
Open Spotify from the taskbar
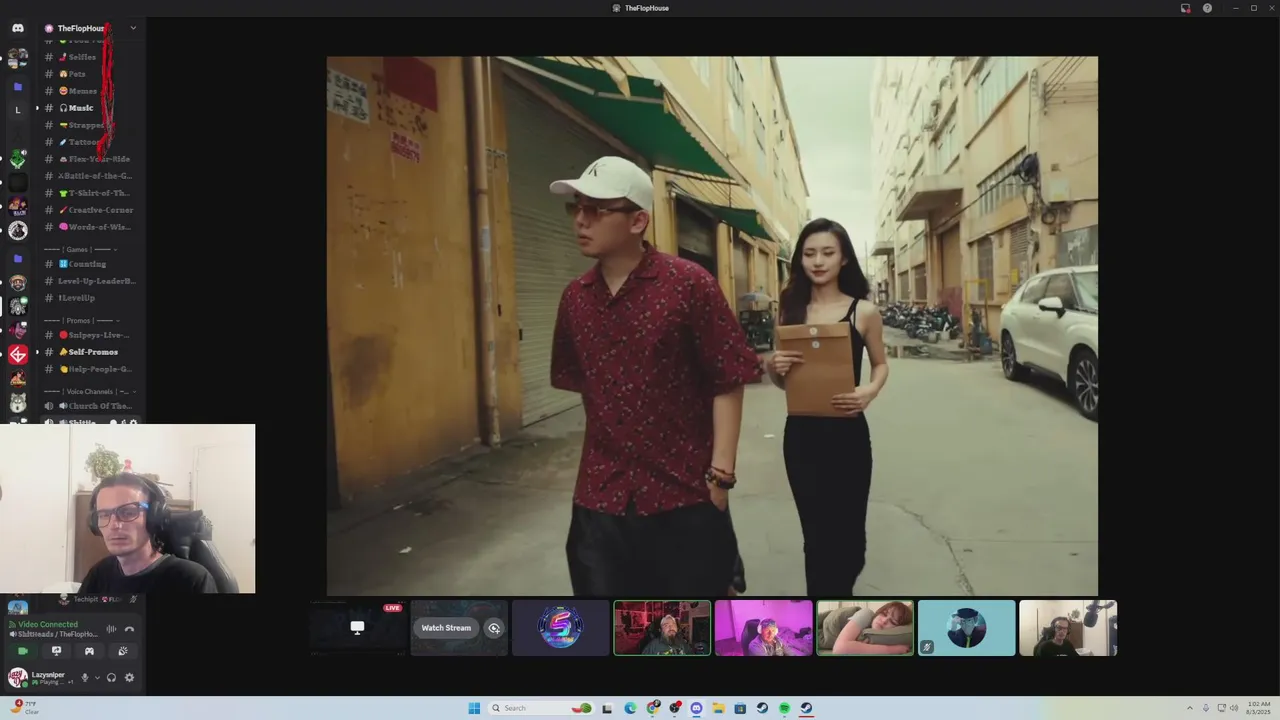784,708
